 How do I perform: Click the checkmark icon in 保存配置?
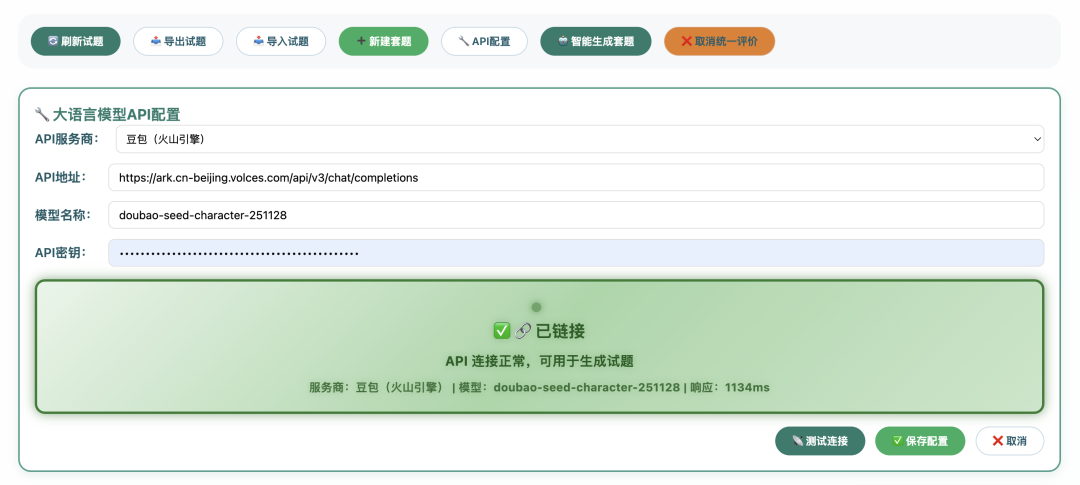[897, 441]
